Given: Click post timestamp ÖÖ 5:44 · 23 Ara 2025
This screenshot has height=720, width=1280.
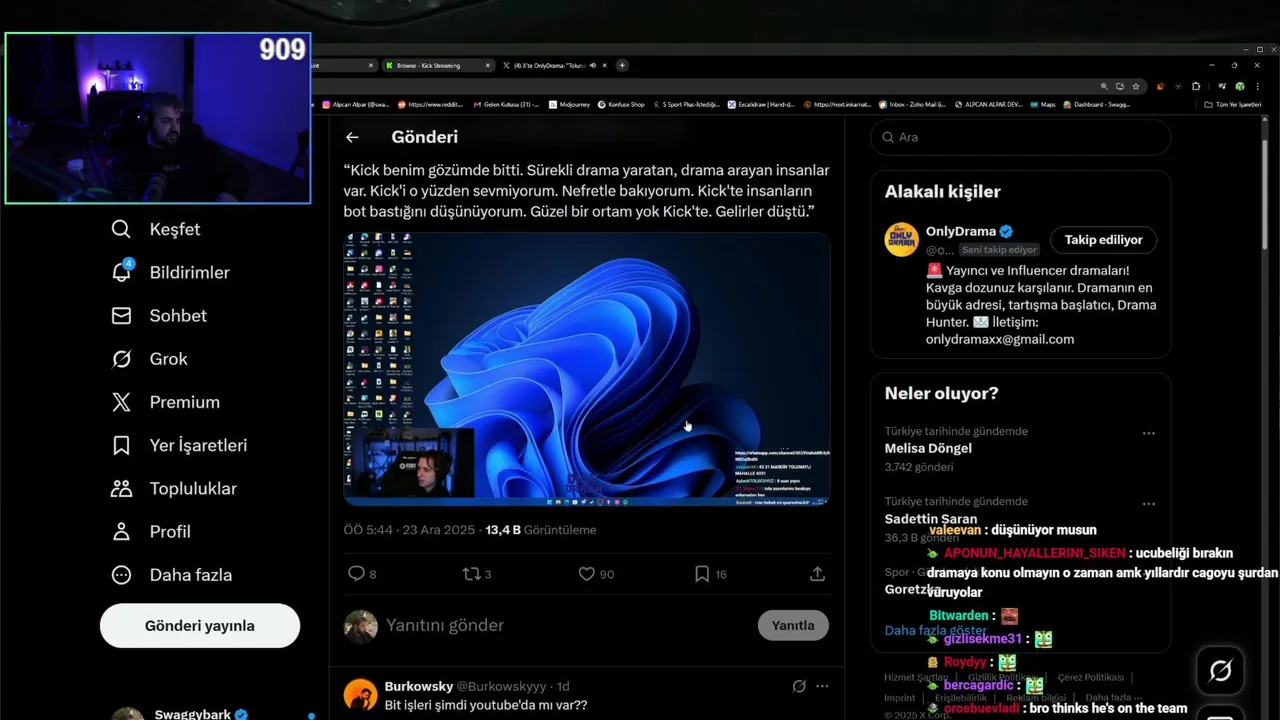Looking at the screenshot, I should [411, 530].
